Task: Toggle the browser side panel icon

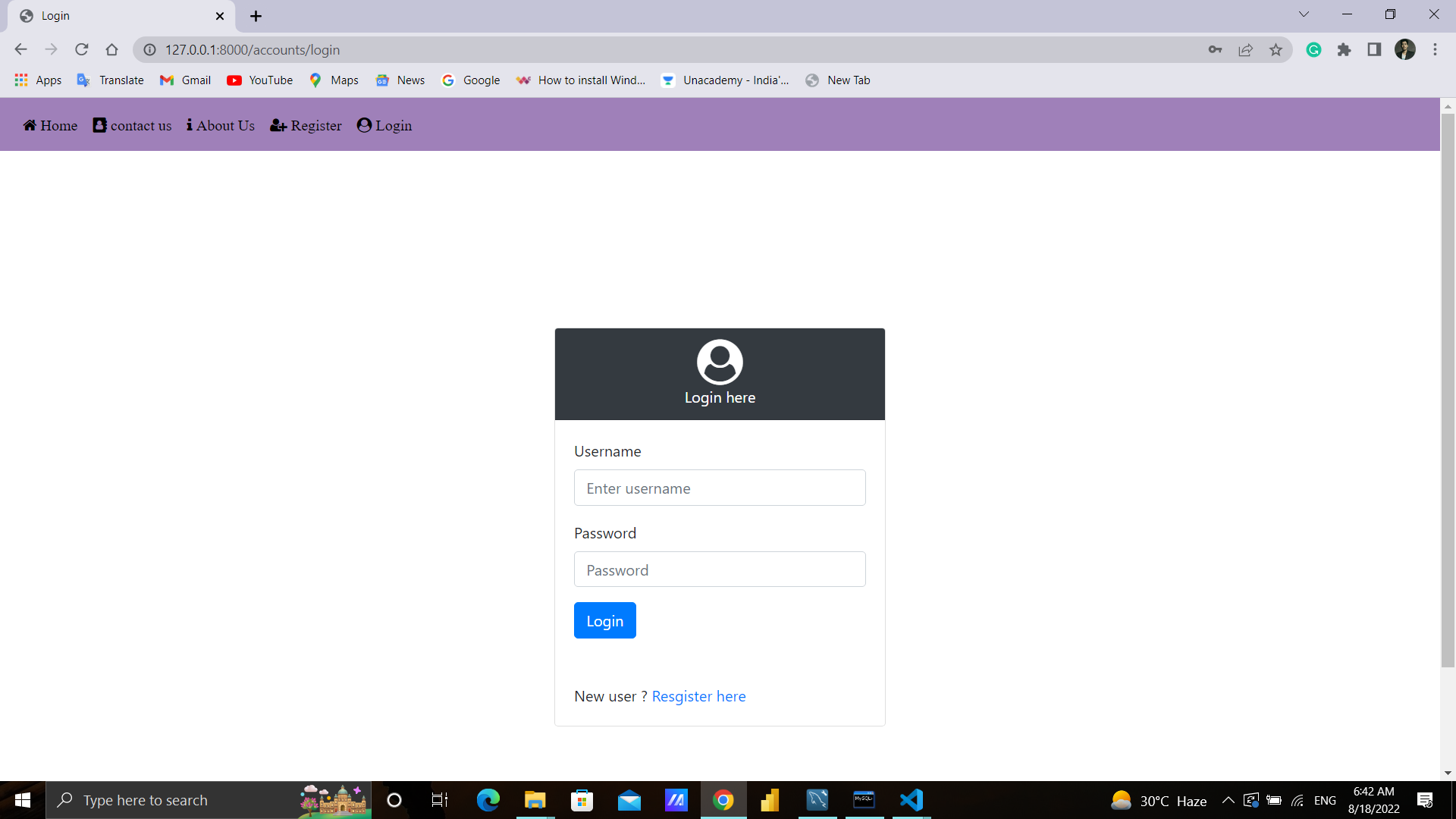Action: click(x=1375, y=49)
